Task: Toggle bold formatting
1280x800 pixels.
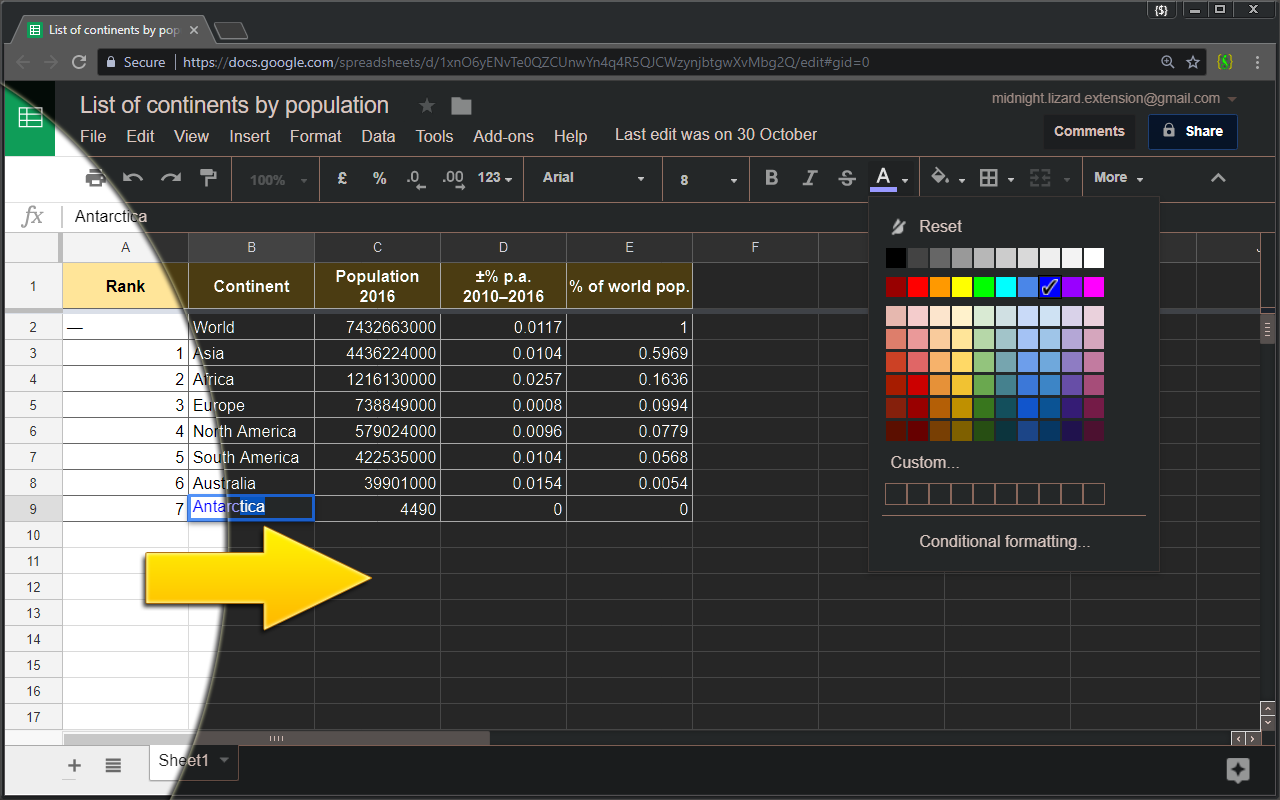Action: 771,178
